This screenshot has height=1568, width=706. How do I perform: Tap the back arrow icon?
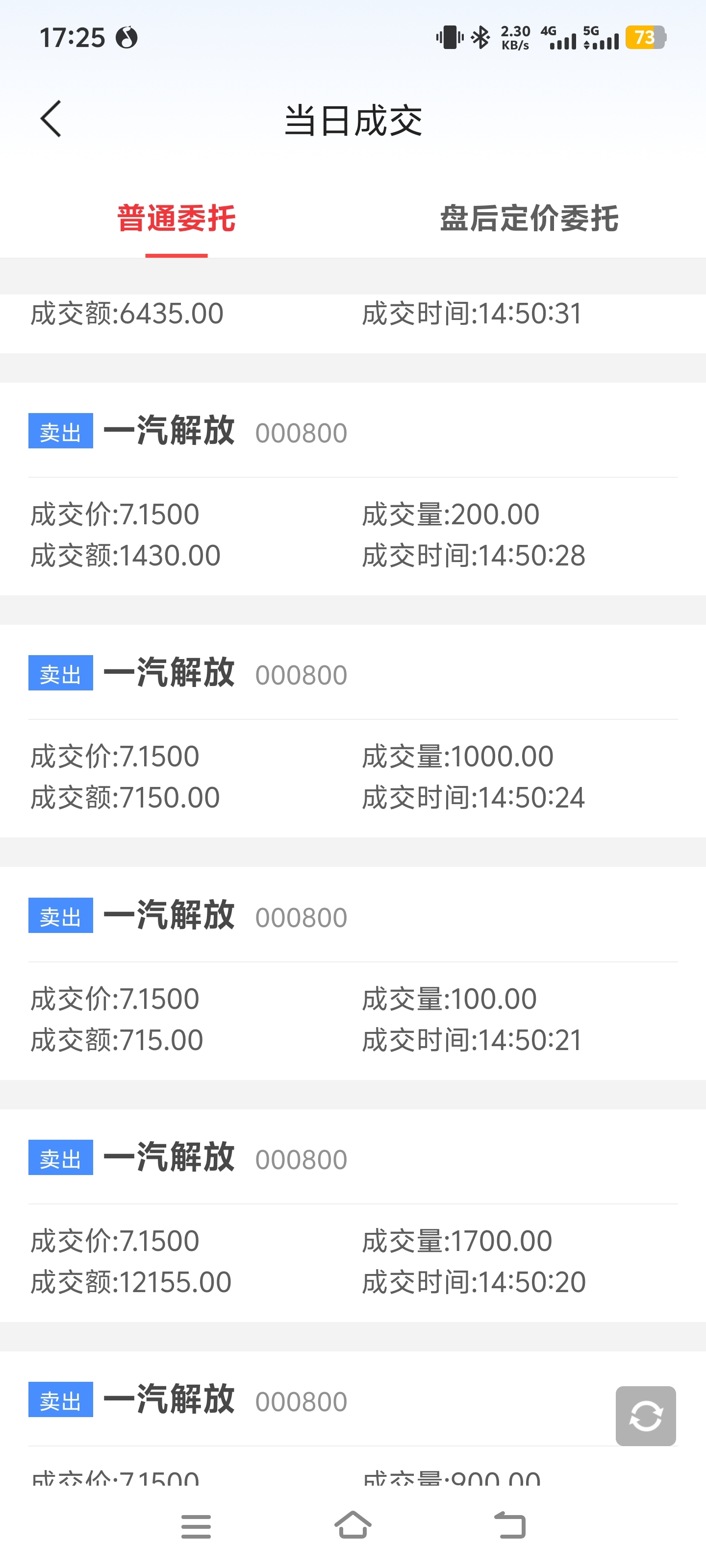pos(51,119)
